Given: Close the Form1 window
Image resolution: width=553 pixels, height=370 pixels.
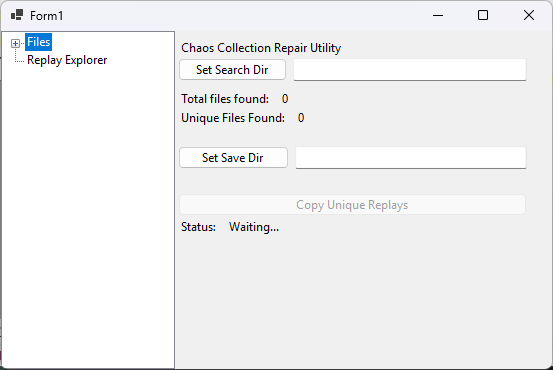Looking at the screenshot, I should point(529,16).
